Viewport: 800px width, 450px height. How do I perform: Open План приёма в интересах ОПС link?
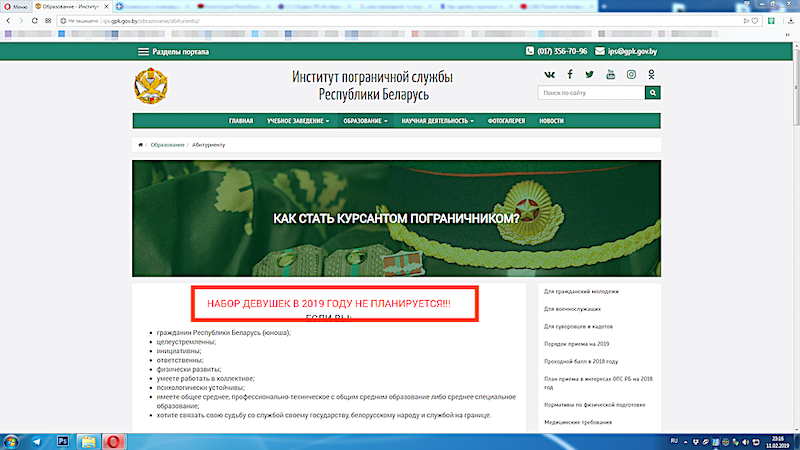pyautogui.click(x=598, y=383)
